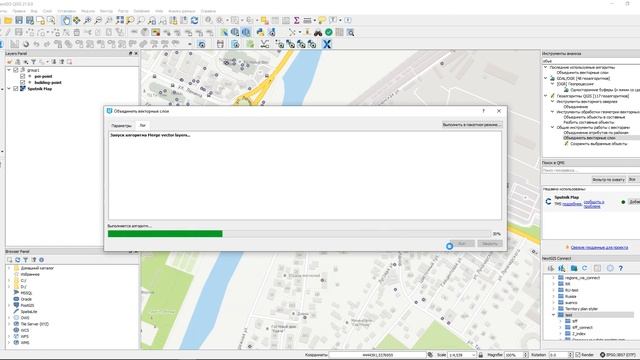The image size is (640, 360).
Task: Activate the Zoom In magnifier tool
Action: (x=87, y=20)
